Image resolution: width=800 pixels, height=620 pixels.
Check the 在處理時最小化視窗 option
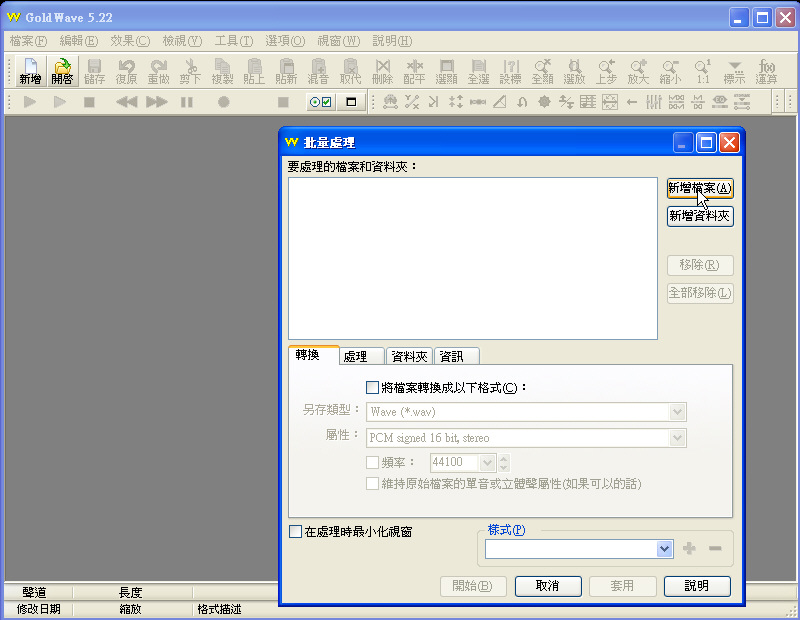pyautogui.click(x=295, y=532)
